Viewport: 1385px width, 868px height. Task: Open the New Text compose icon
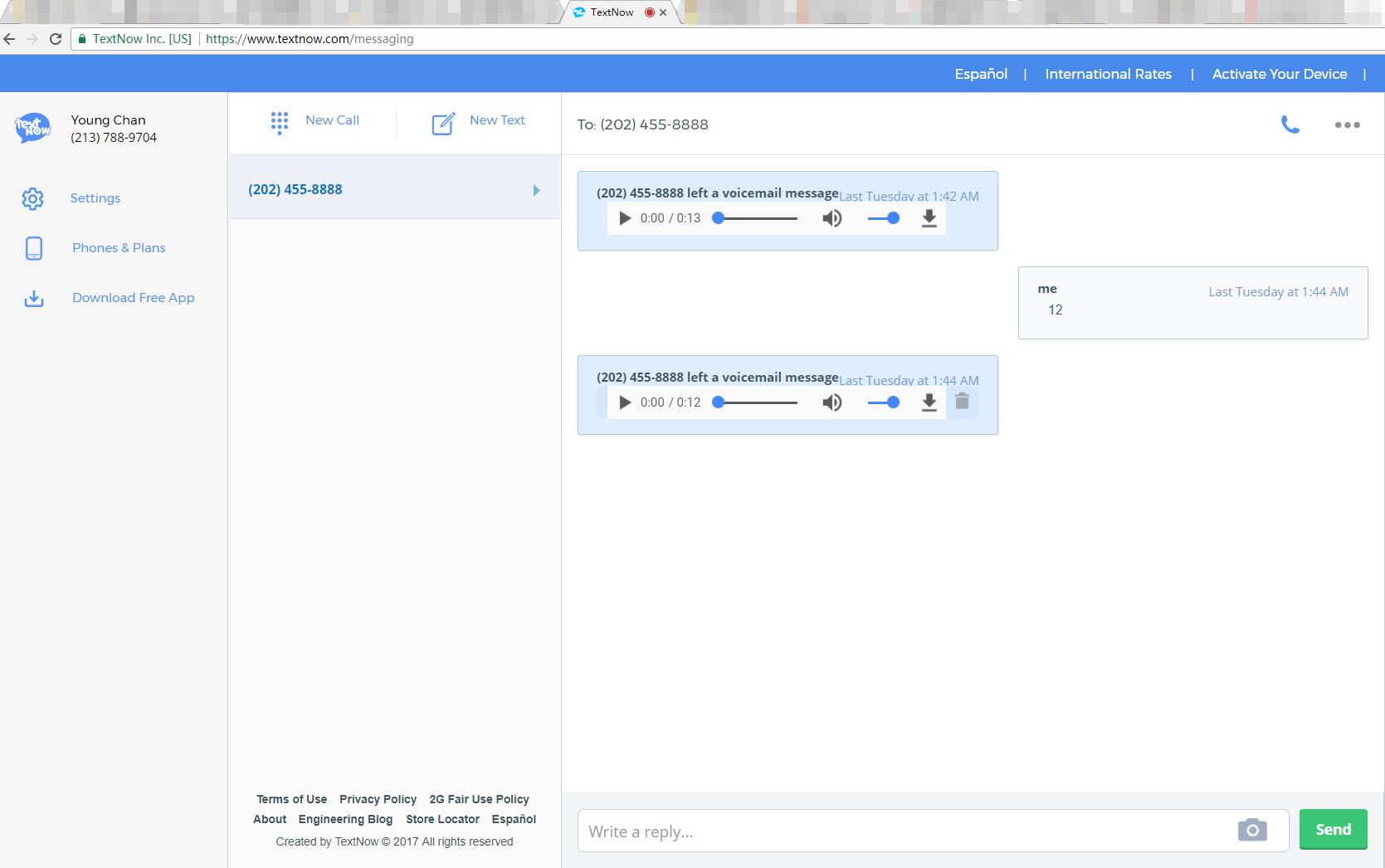click(x=442, y=122)
